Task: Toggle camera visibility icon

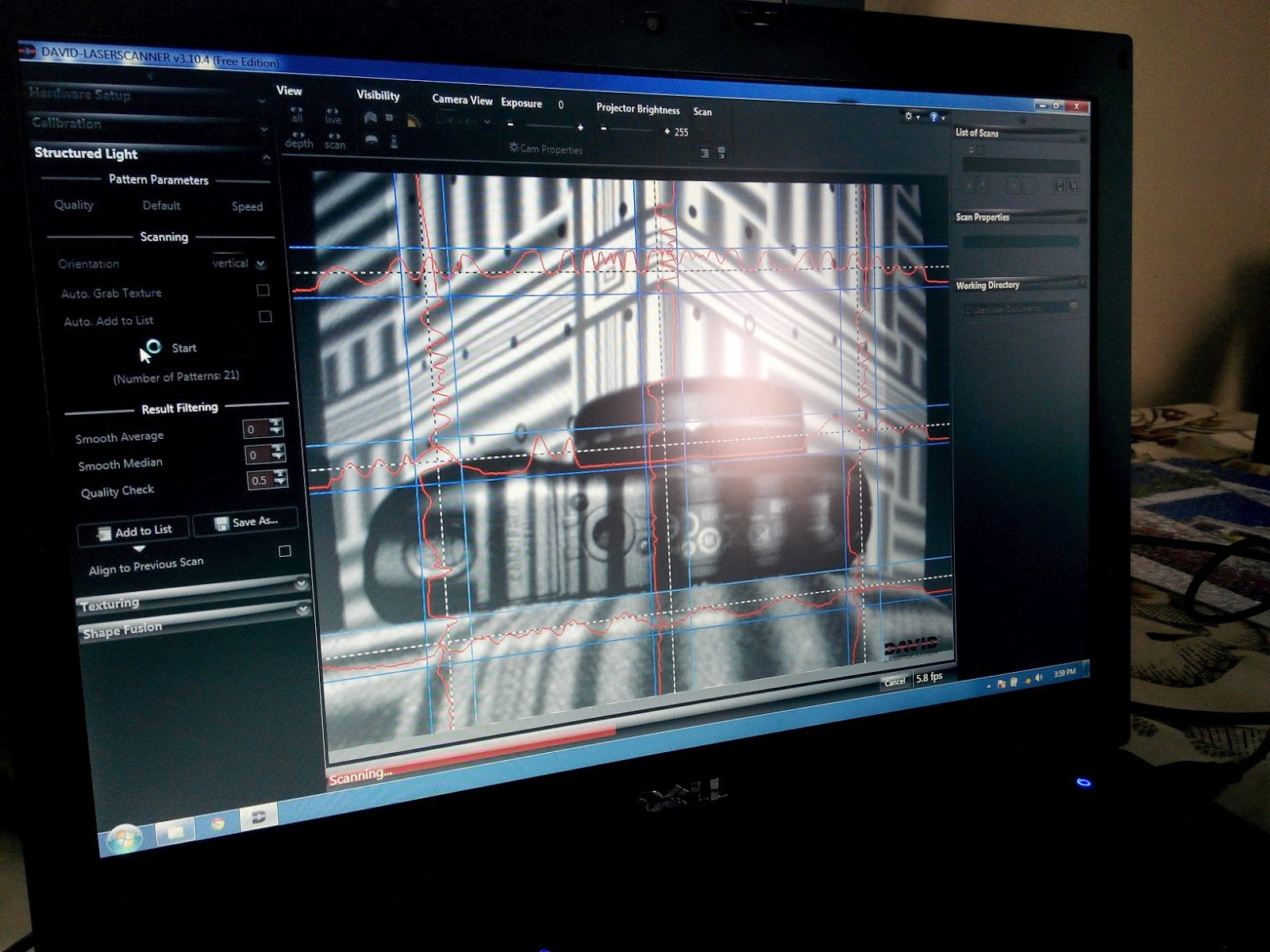Action: (371, 140)
